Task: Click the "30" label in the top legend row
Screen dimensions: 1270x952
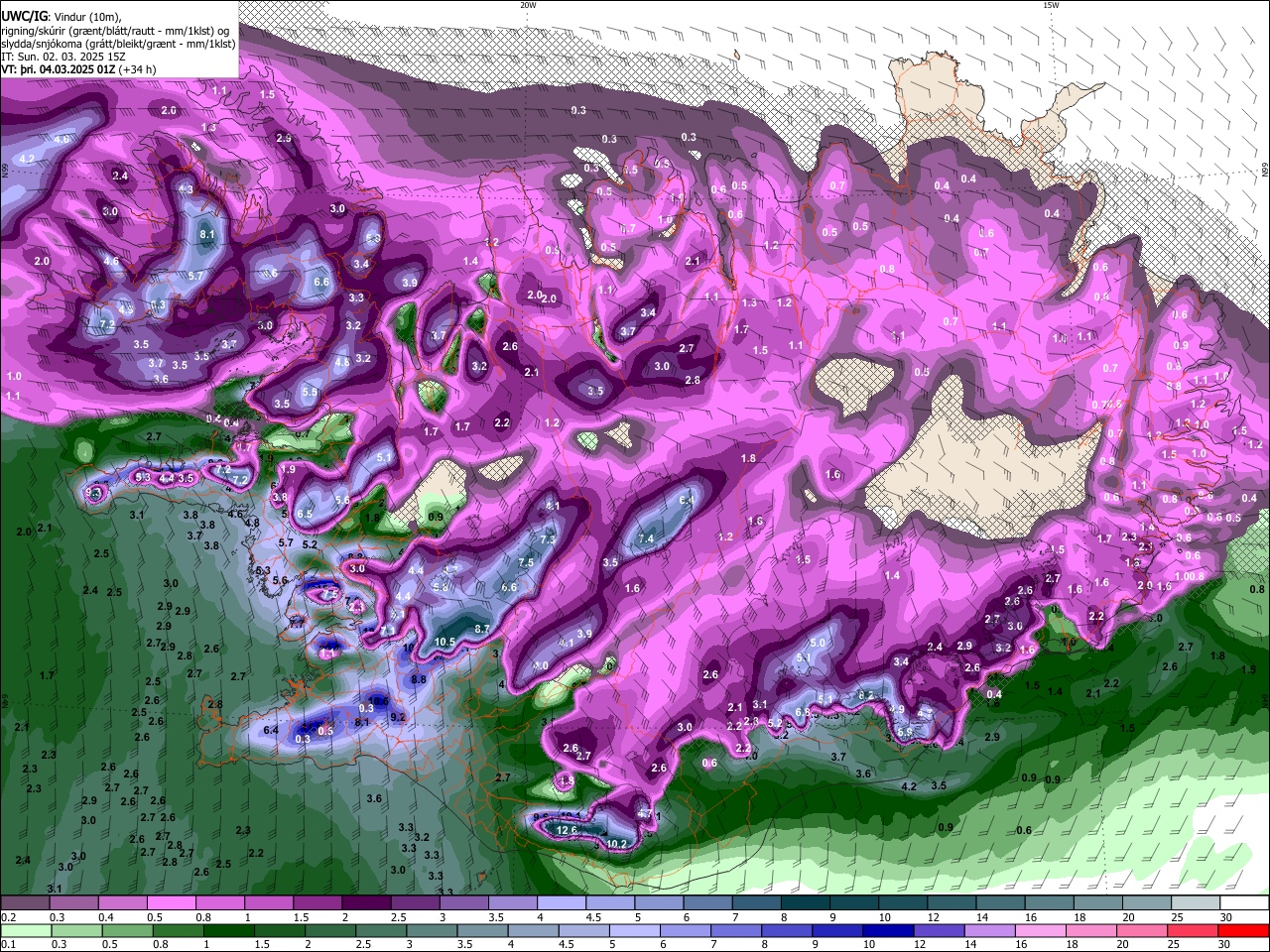Action: point(1226,917)
